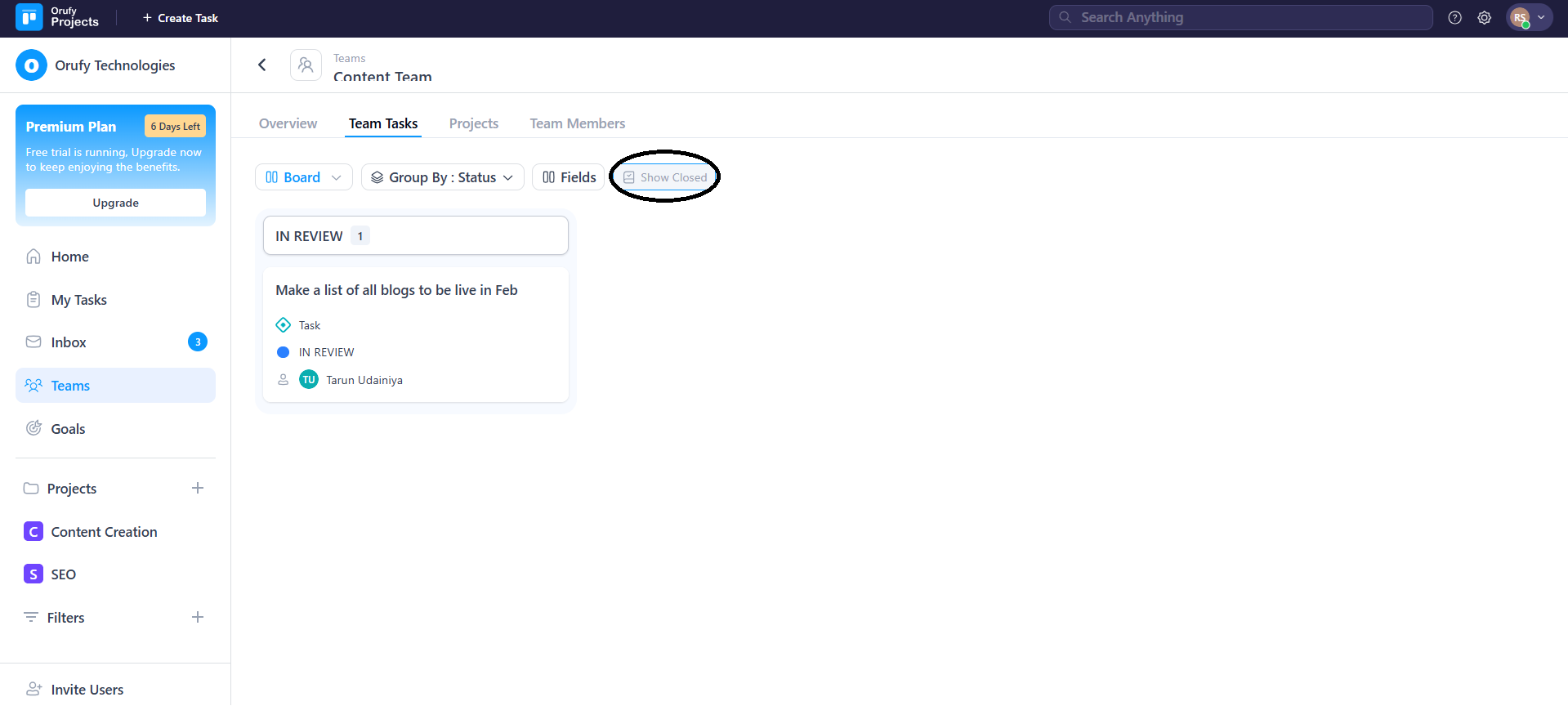Click Create Task in the top bar
Image resolution: width=1568 pixels, height=706 pixels.
point(180,18)
